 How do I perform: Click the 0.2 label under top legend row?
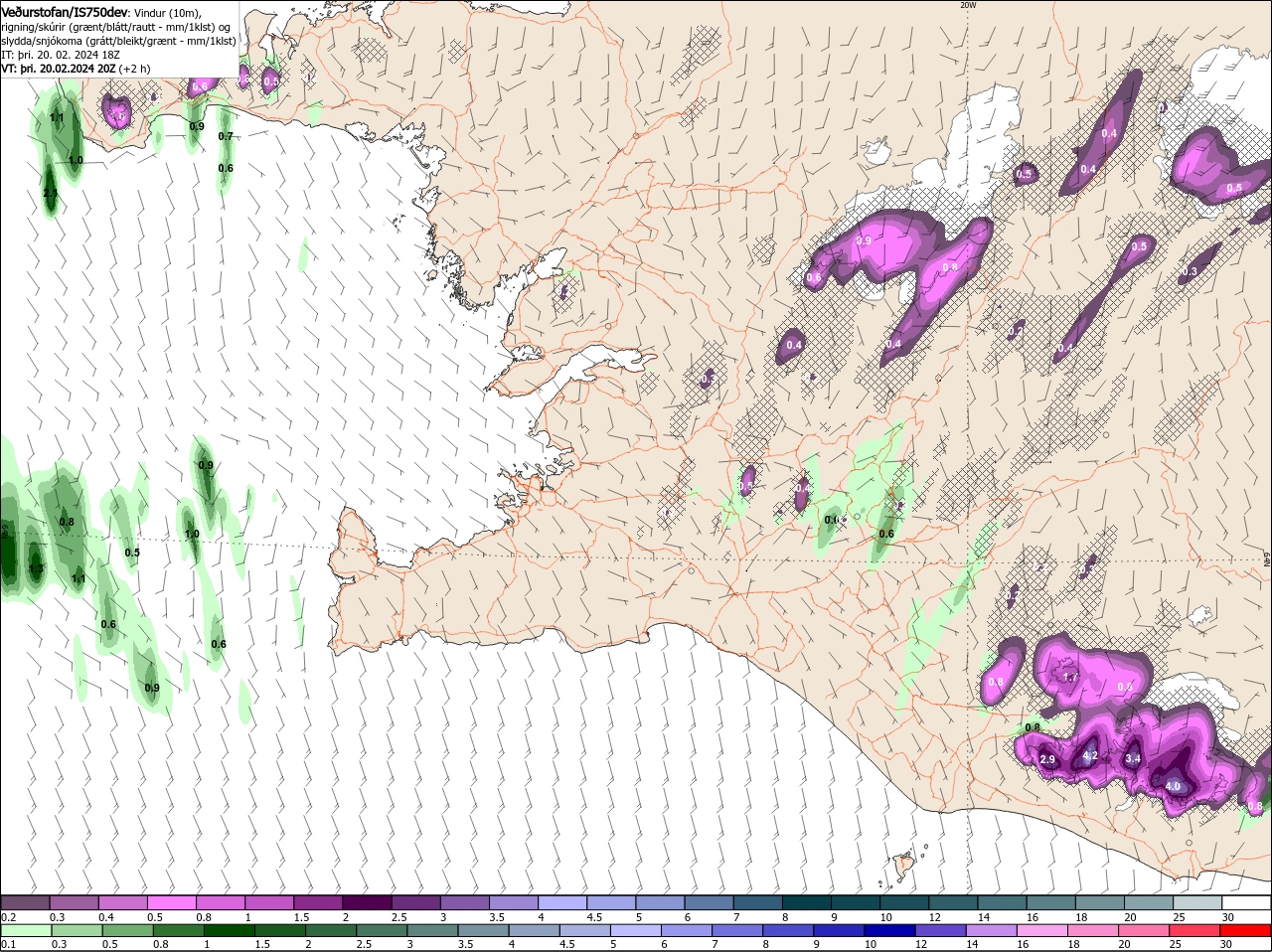point(8,917)
